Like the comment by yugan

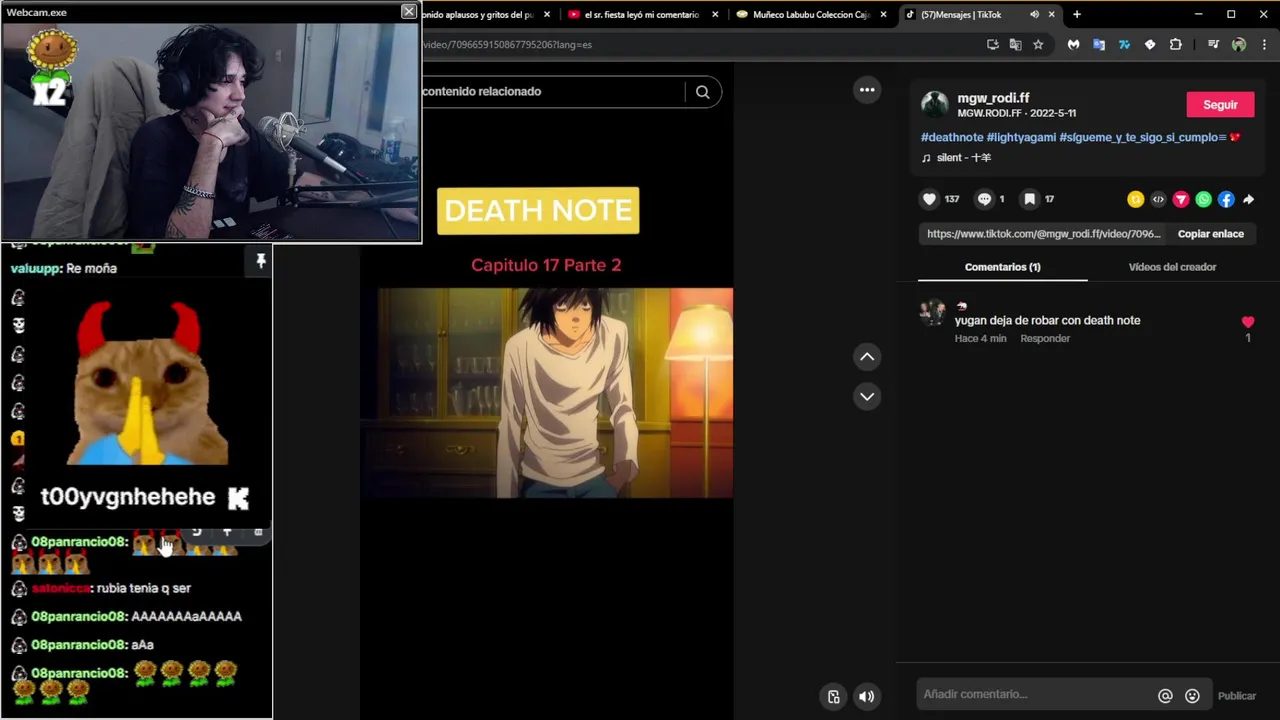pyautogui.click(x=1247, y=322)
